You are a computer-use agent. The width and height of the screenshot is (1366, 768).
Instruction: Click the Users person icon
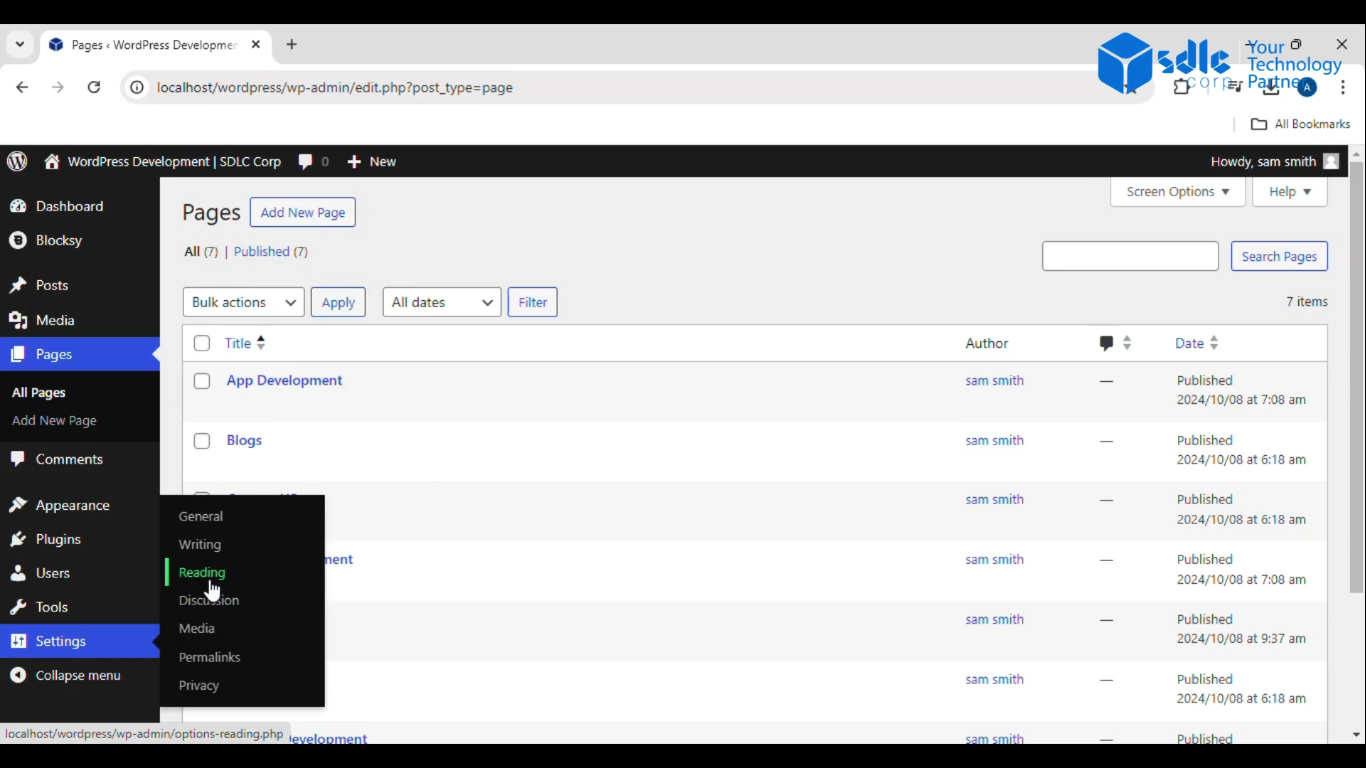18,573
